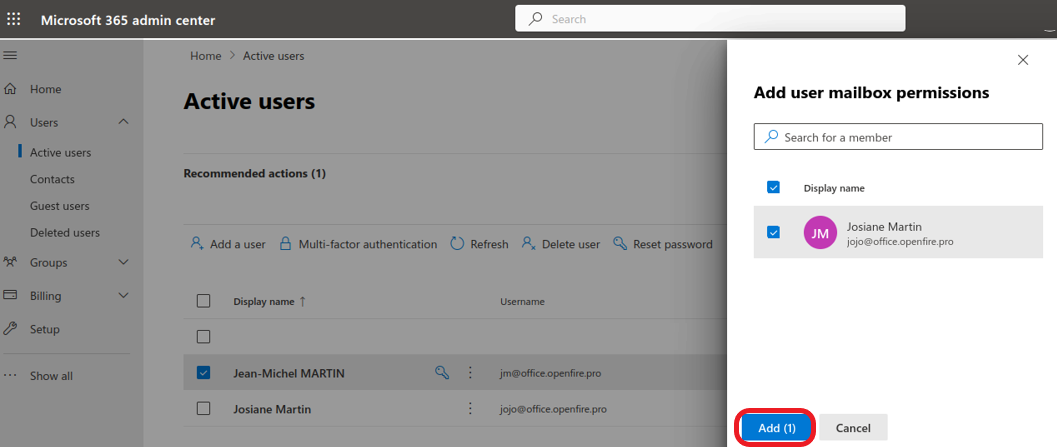
Task: Click the sort arrow beside Display name
Action: point(302,301)
